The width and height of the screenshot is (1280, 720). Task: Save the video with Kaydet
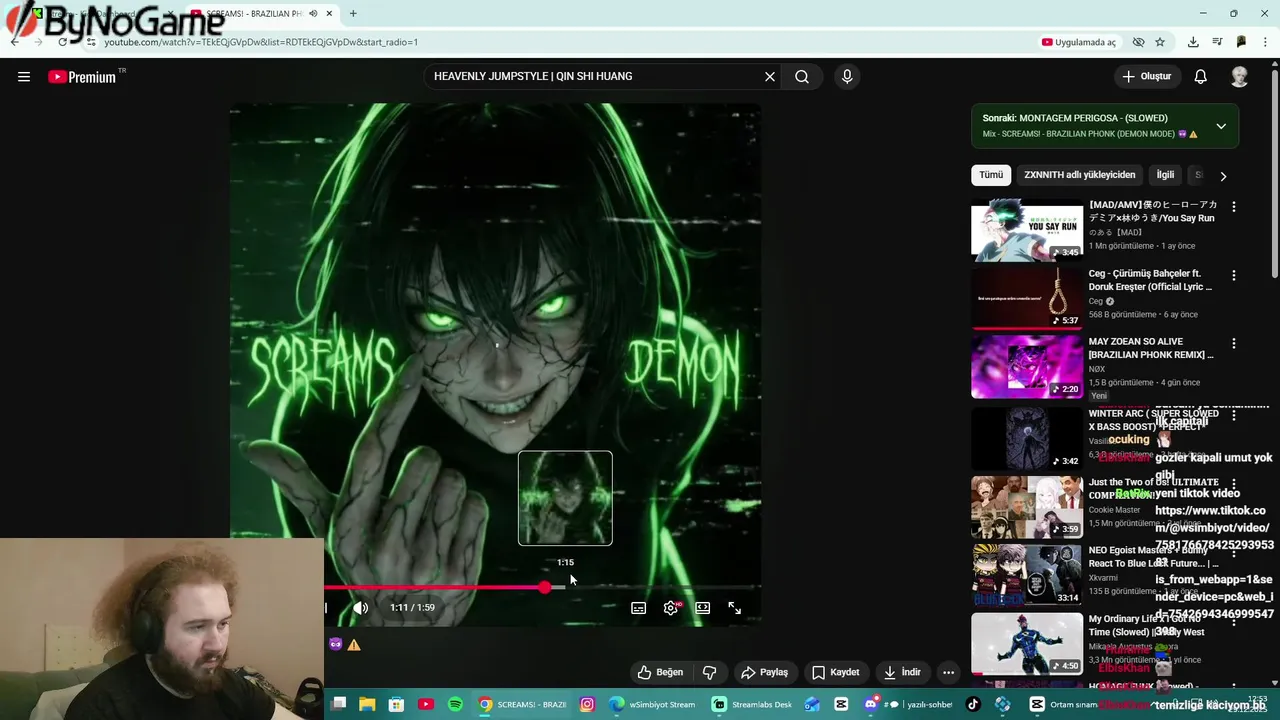tap(835, 672)
